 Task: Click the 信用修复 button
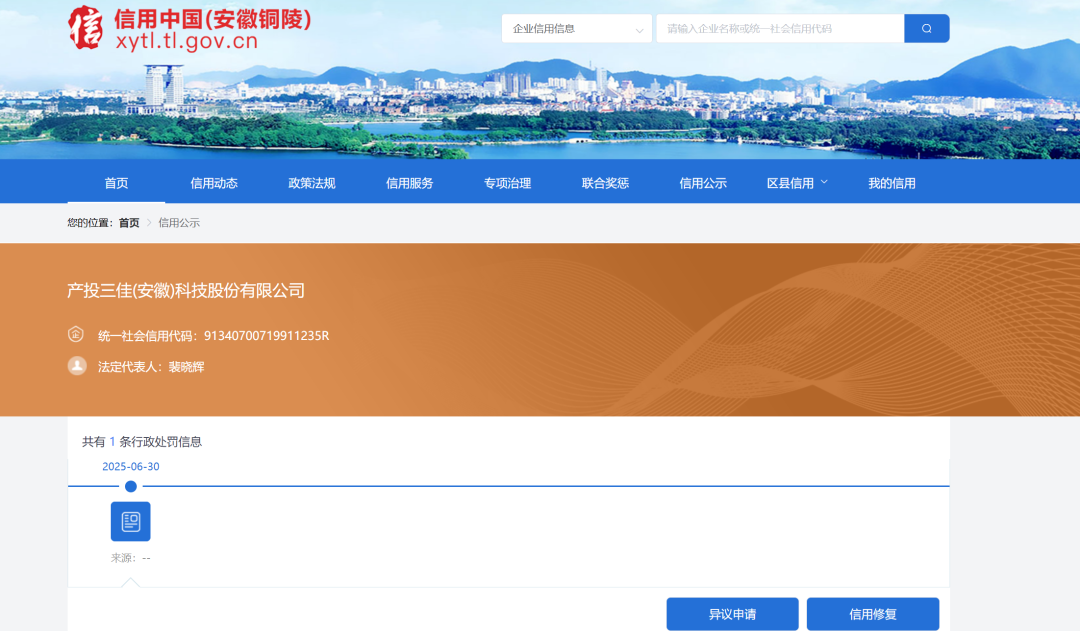pyautogui.click(x=873, y=614)
